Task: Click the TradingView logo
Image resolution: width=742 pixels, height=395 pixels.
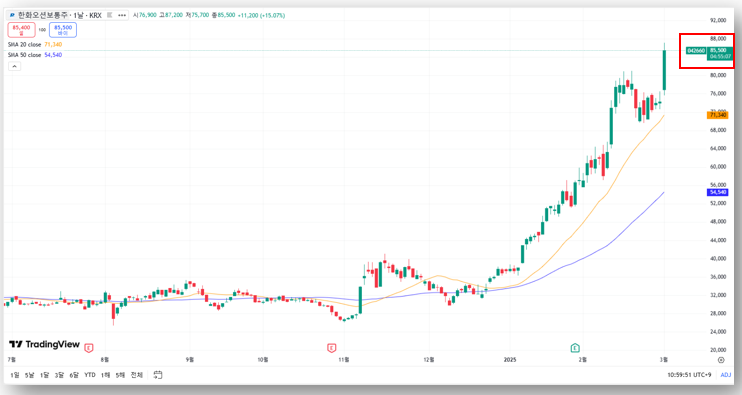Action: pos(44,344)
